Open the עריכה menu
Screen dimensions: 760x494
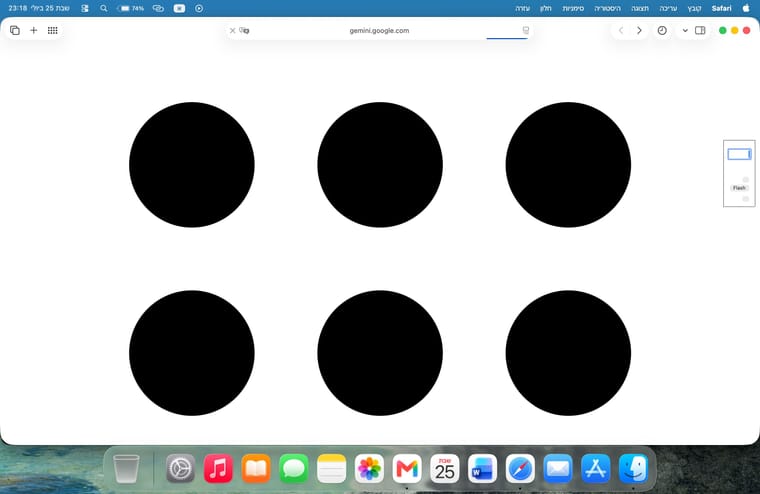tap(668, 8)
